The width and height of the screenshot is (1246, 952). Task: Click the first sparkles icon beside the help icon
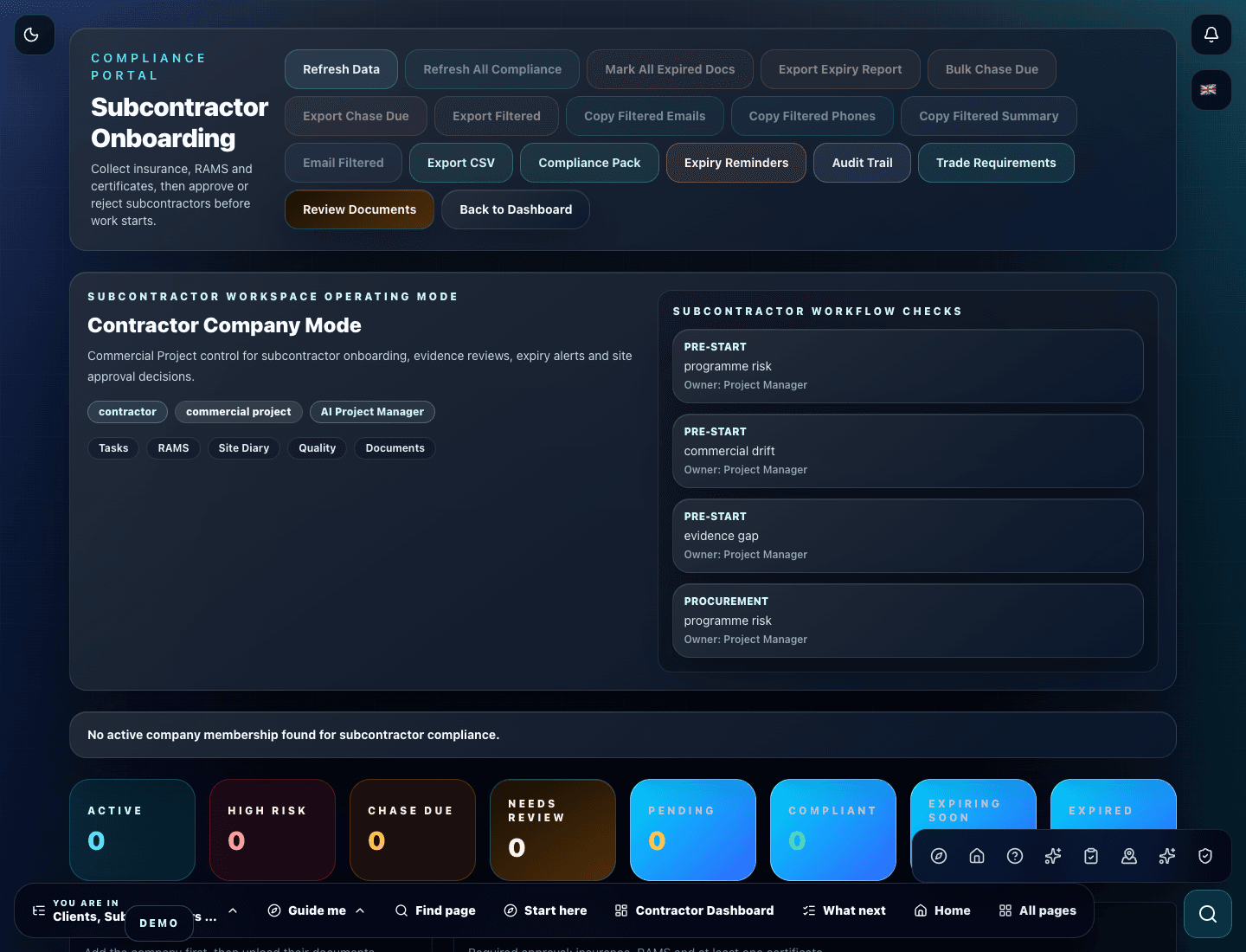[1053, 856]
